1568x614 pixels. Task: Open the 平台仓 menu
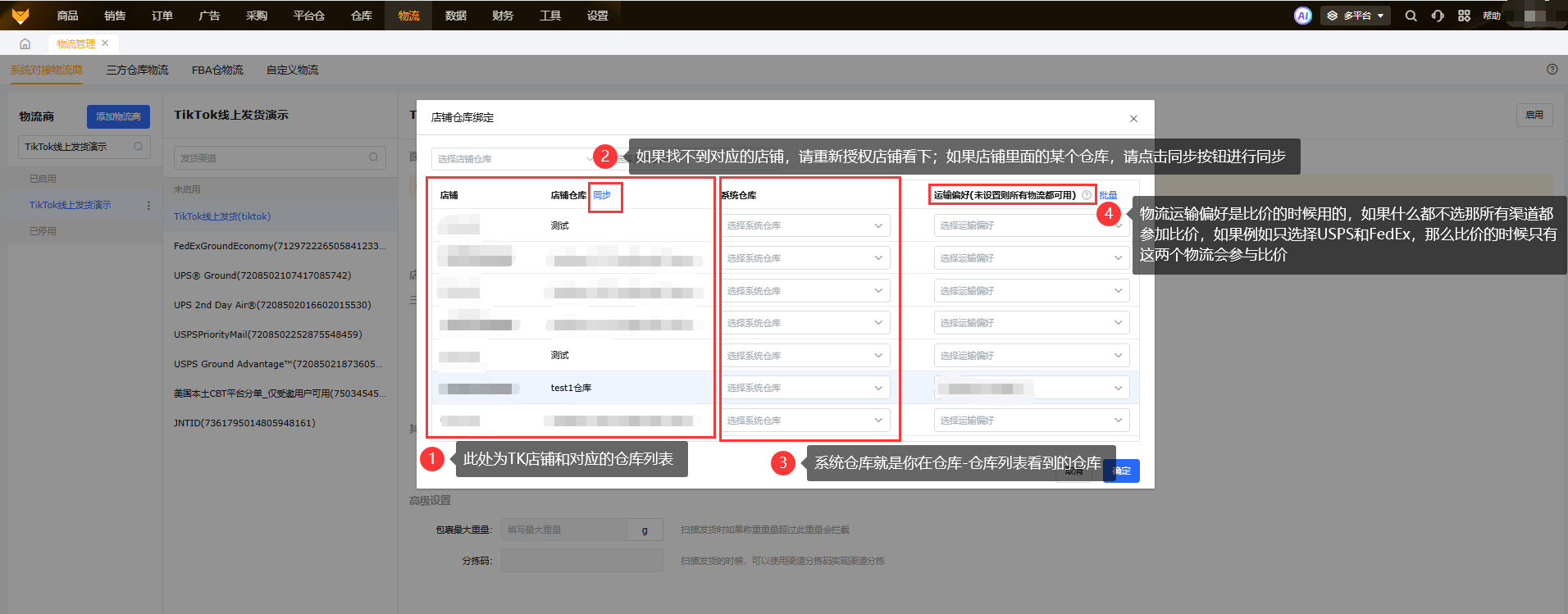coord(309,16)
